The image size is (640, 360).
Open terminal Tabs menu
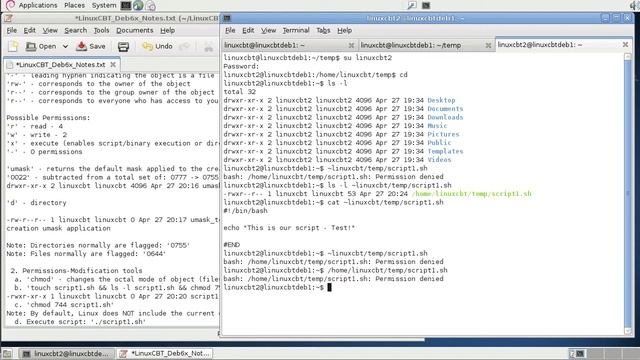323,30
